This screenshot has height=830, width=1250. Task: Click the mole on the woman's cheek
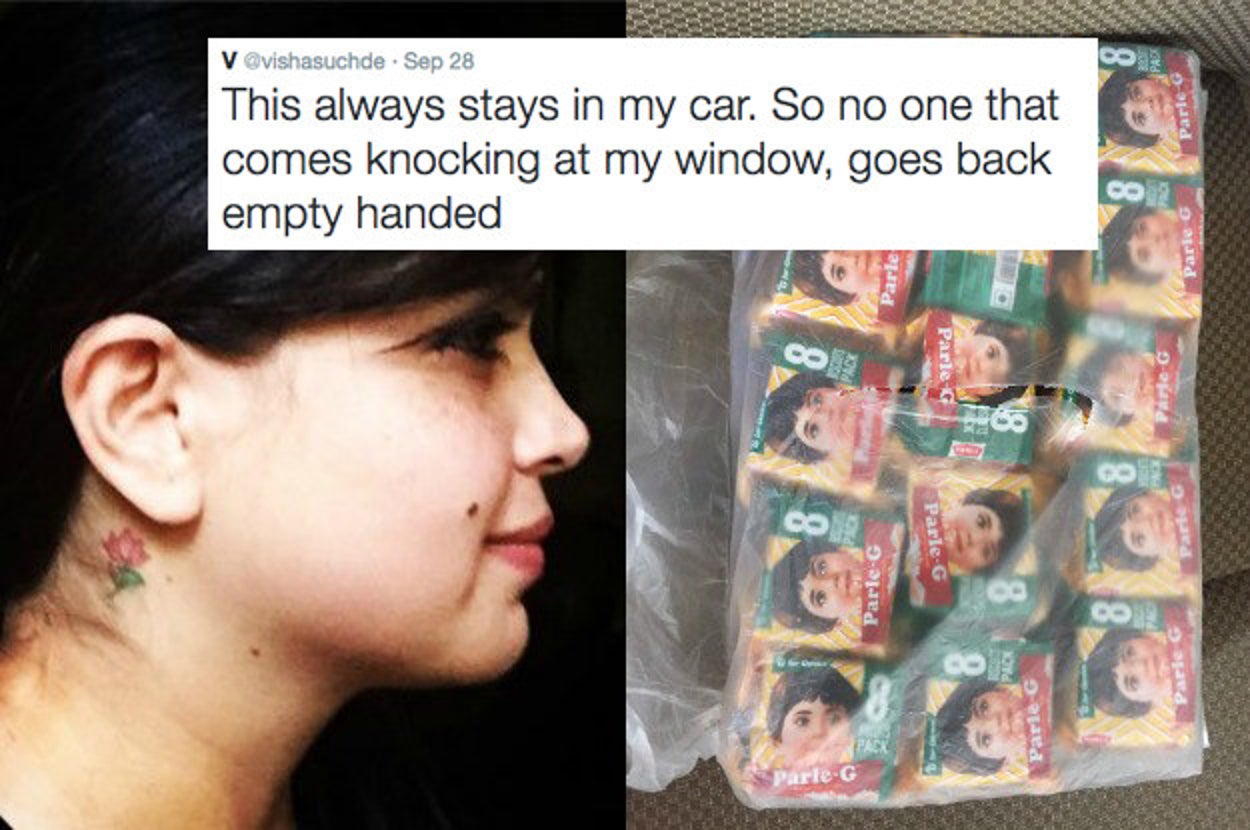pos(470,510)
